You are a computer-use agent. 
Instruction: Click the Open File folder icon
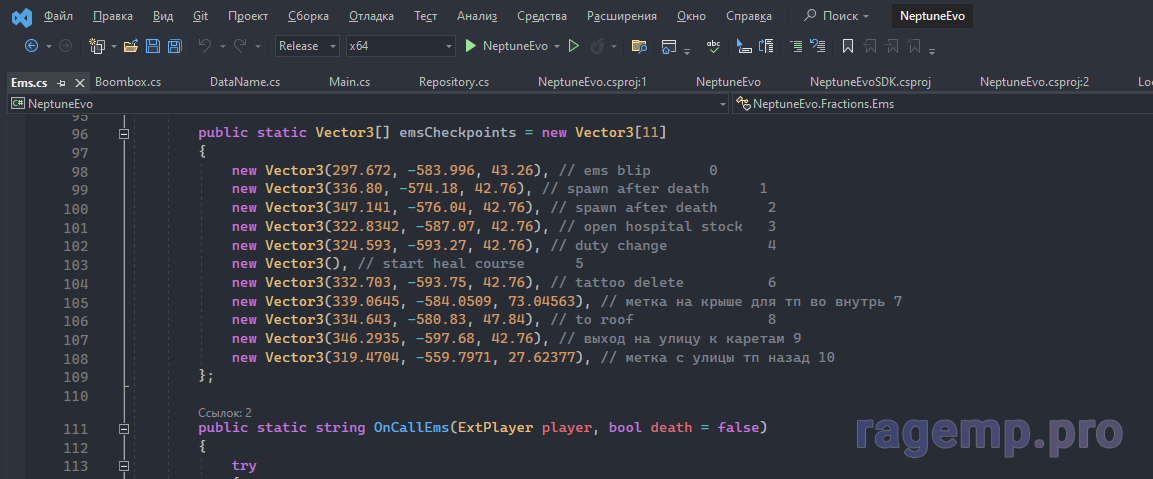pos(130,46)
